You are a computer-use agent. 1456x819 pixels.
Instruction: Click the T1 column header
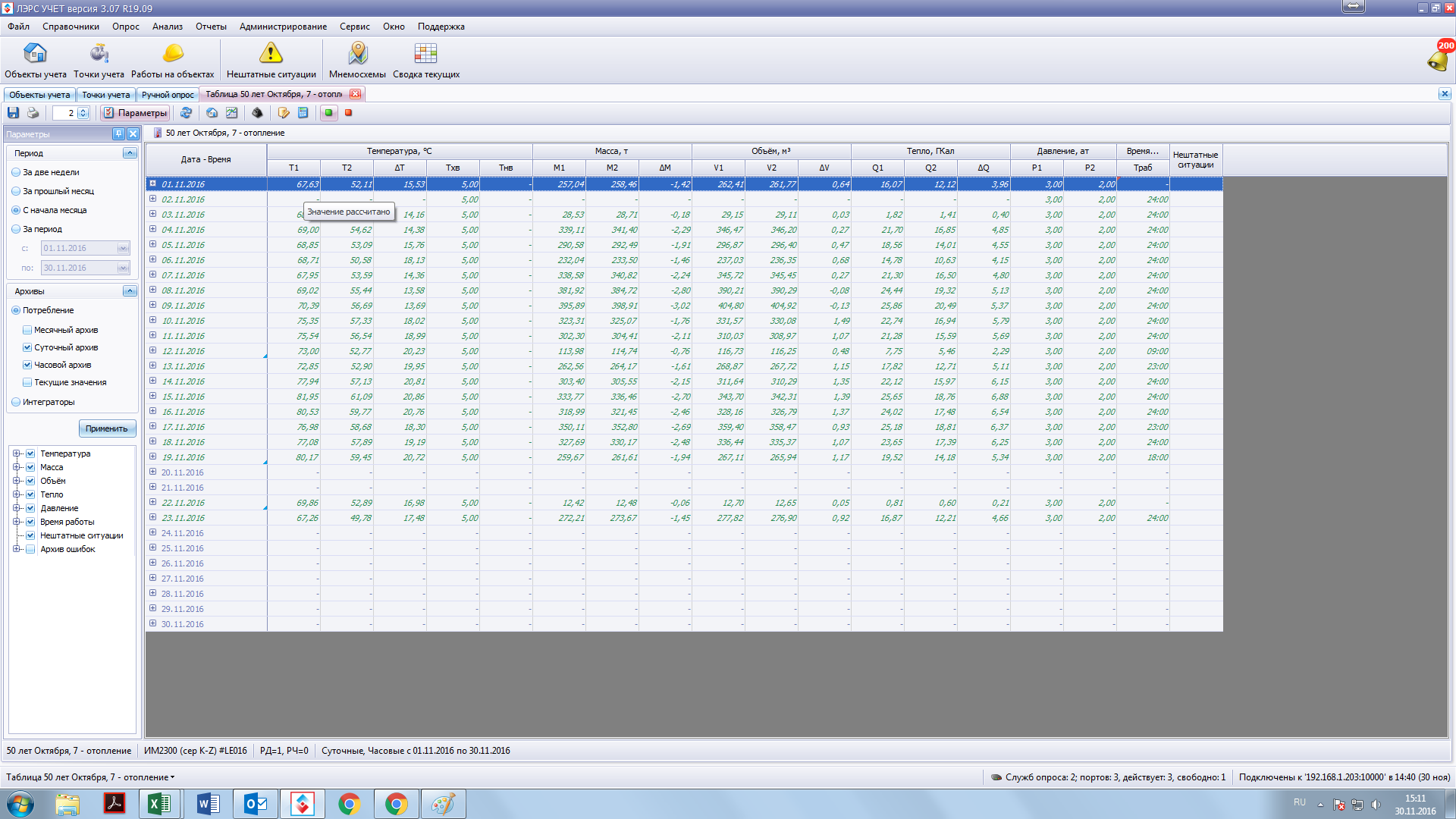[293, 168]
